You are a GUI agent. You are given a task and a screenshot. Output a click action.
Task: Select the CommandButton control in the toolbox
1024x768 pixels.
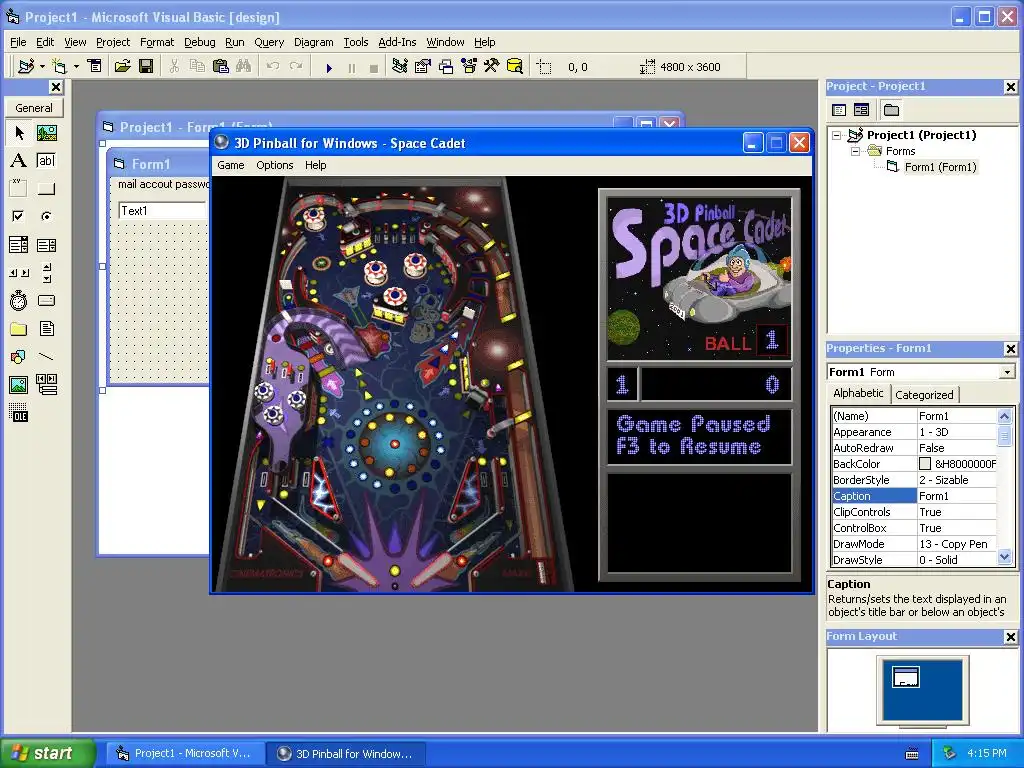(46, 189)
